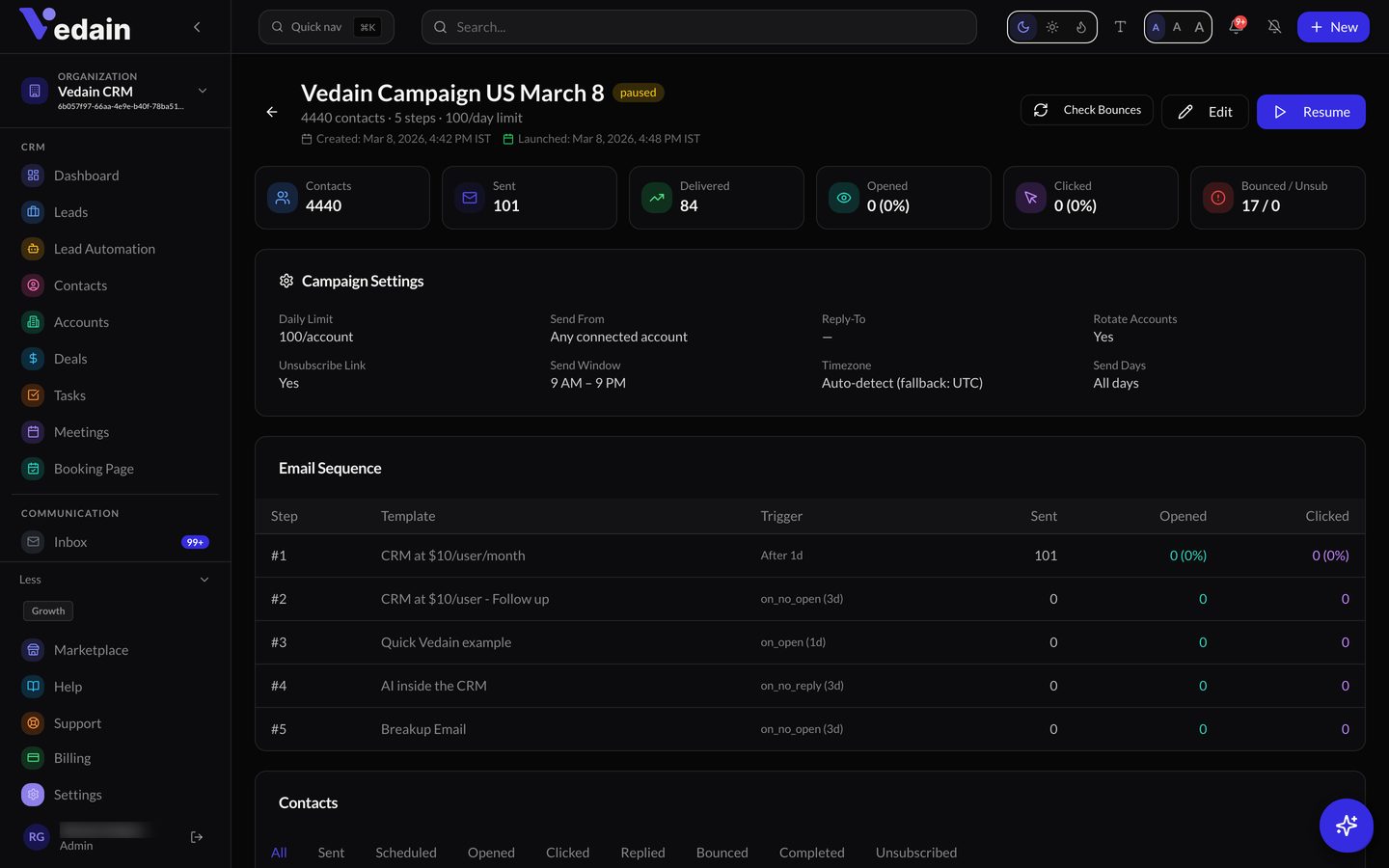This screenshot has height=868, width=1389.
Task: Click the New button
Action: (1333, 27)
